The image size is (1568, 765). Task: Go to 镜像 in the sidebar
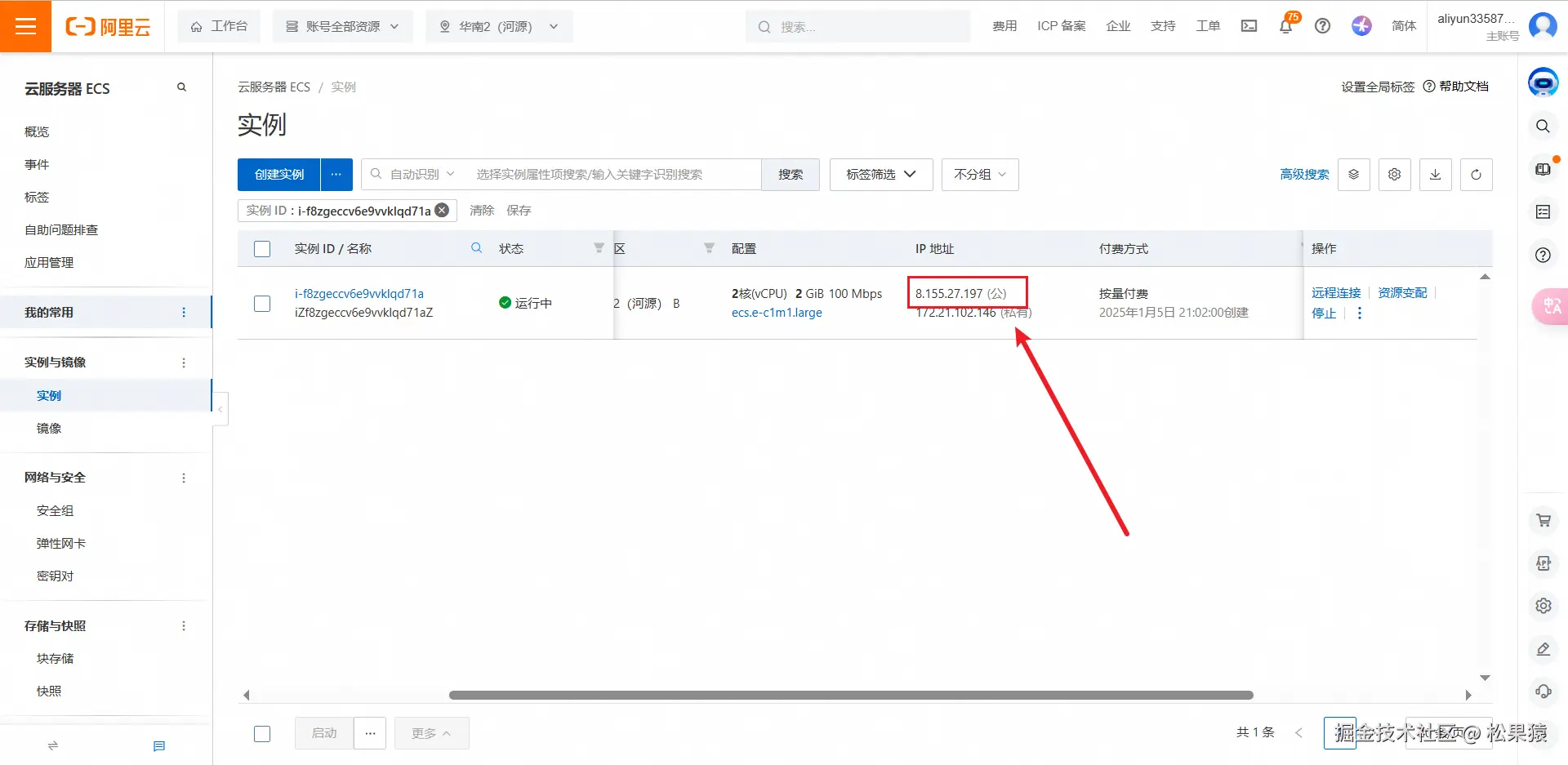[x=49, y=429]
